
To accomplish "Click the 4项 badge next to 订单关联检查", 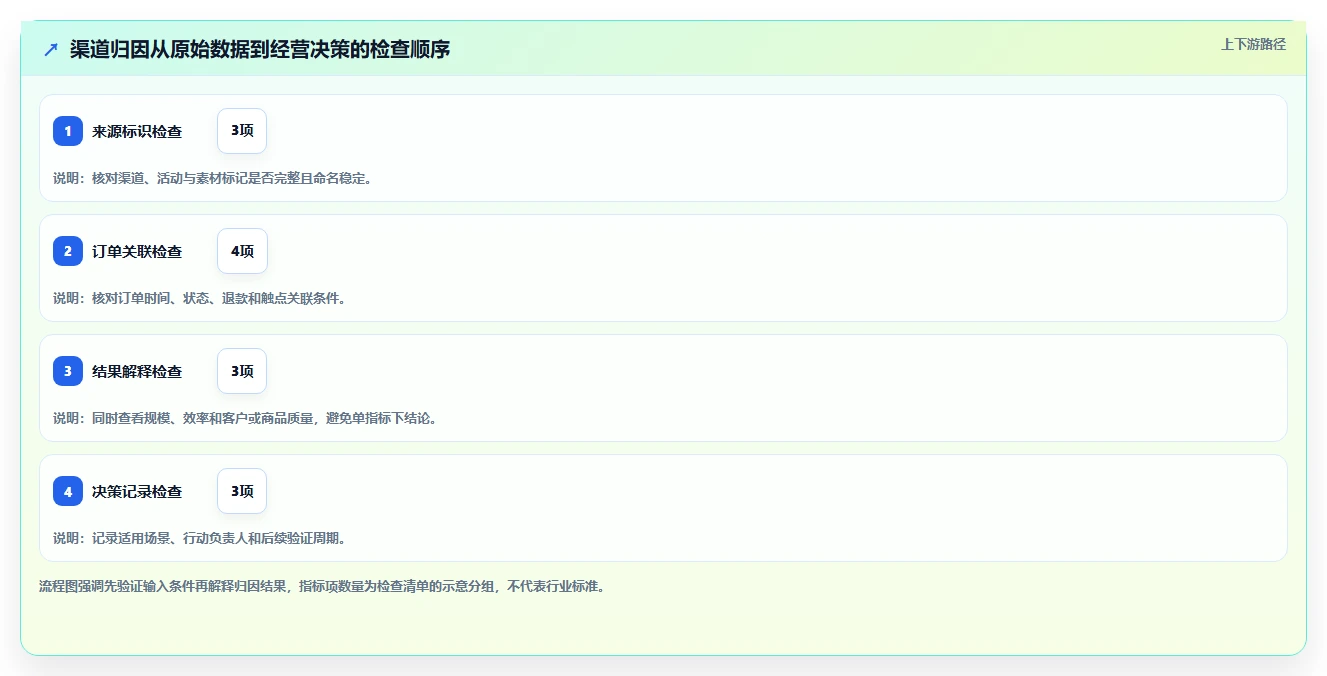I will 242,251.
